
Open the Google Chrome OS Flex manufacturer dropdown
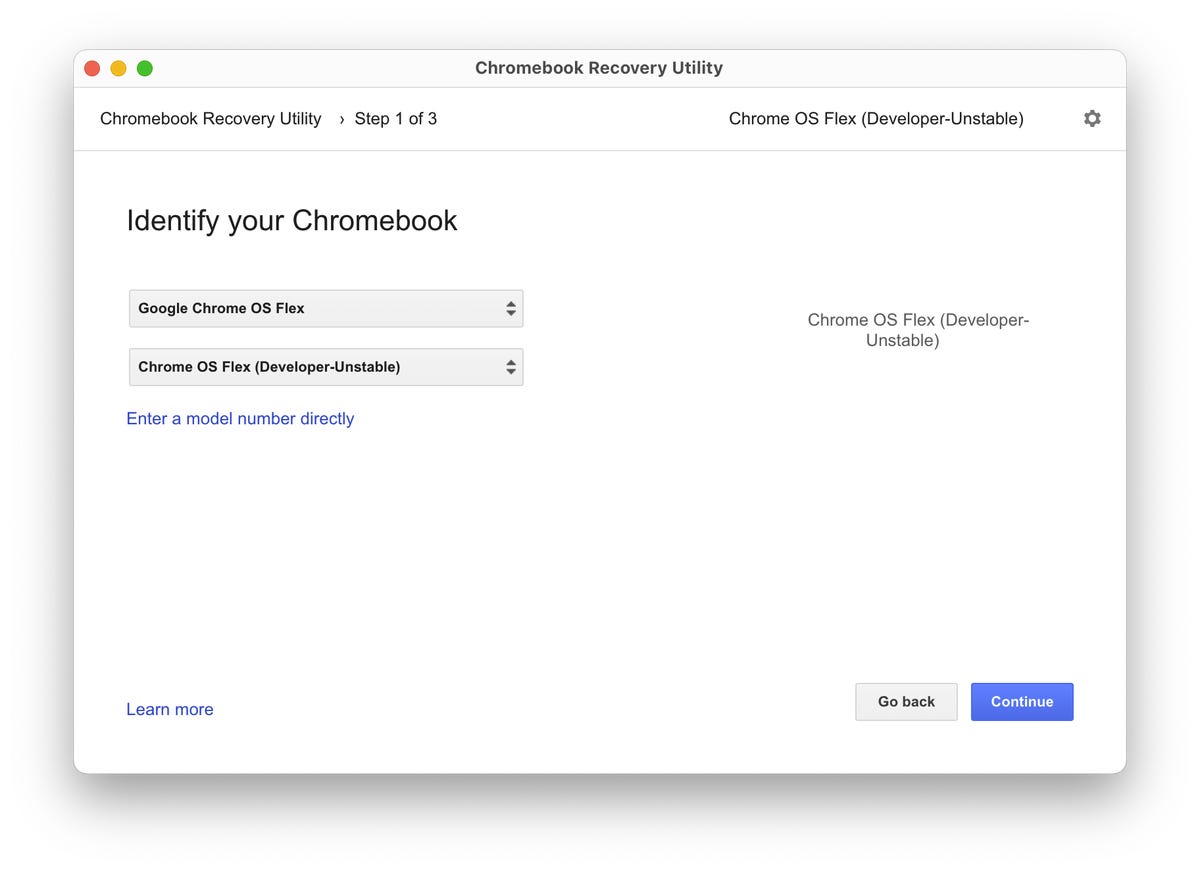(326, 308)
